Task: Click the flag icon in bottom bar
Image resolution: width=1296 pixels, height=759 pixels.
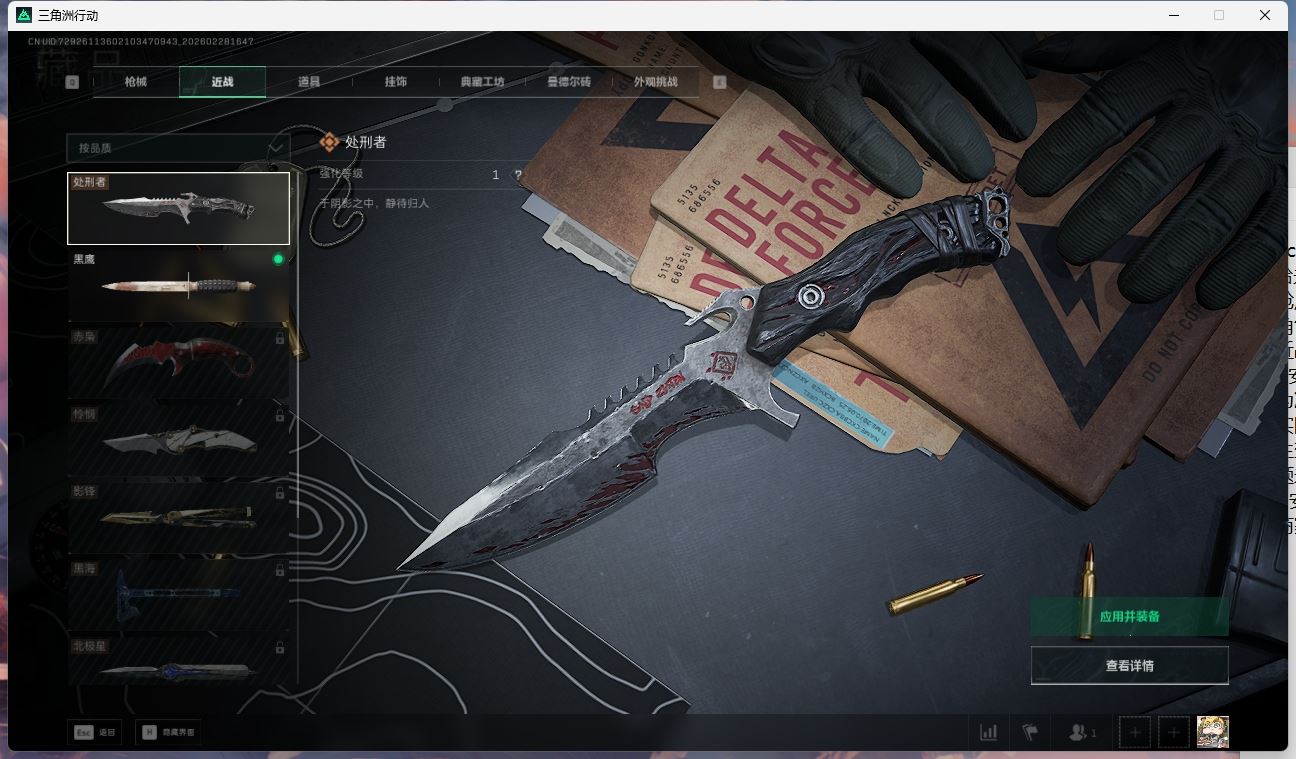Action: coord(1030,732)
